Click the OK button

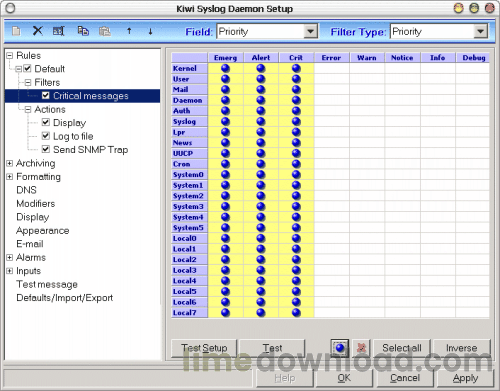[x=344, y=378]
